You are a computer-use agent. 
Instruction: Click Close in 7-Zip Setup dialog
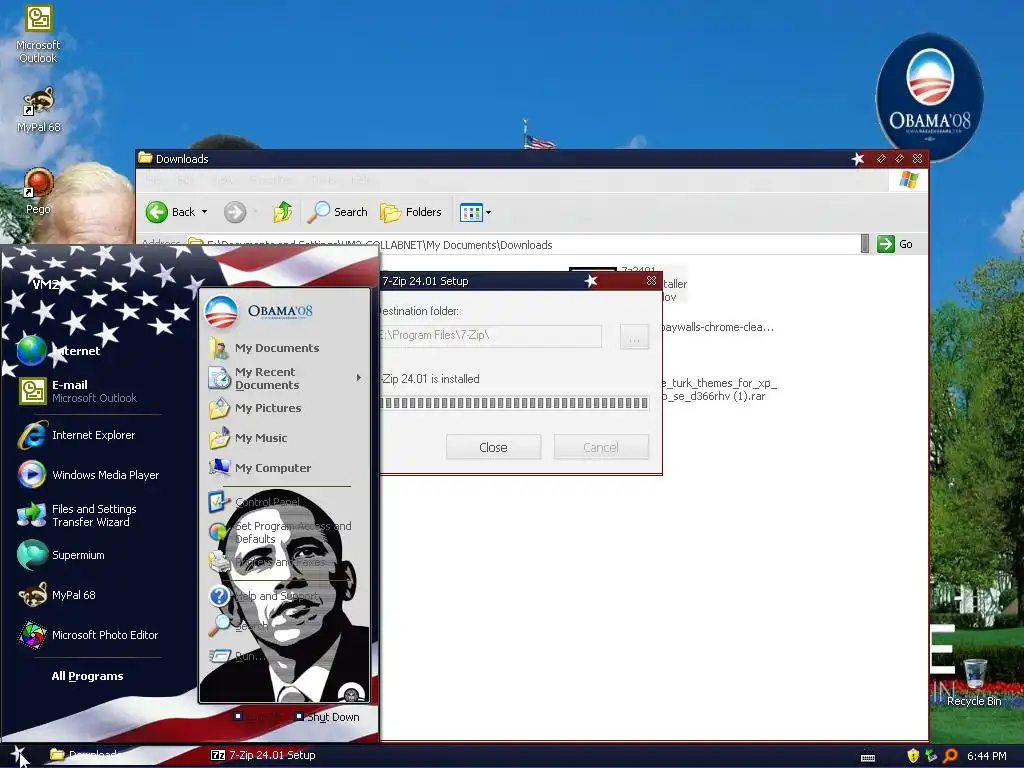coord(493,447)
